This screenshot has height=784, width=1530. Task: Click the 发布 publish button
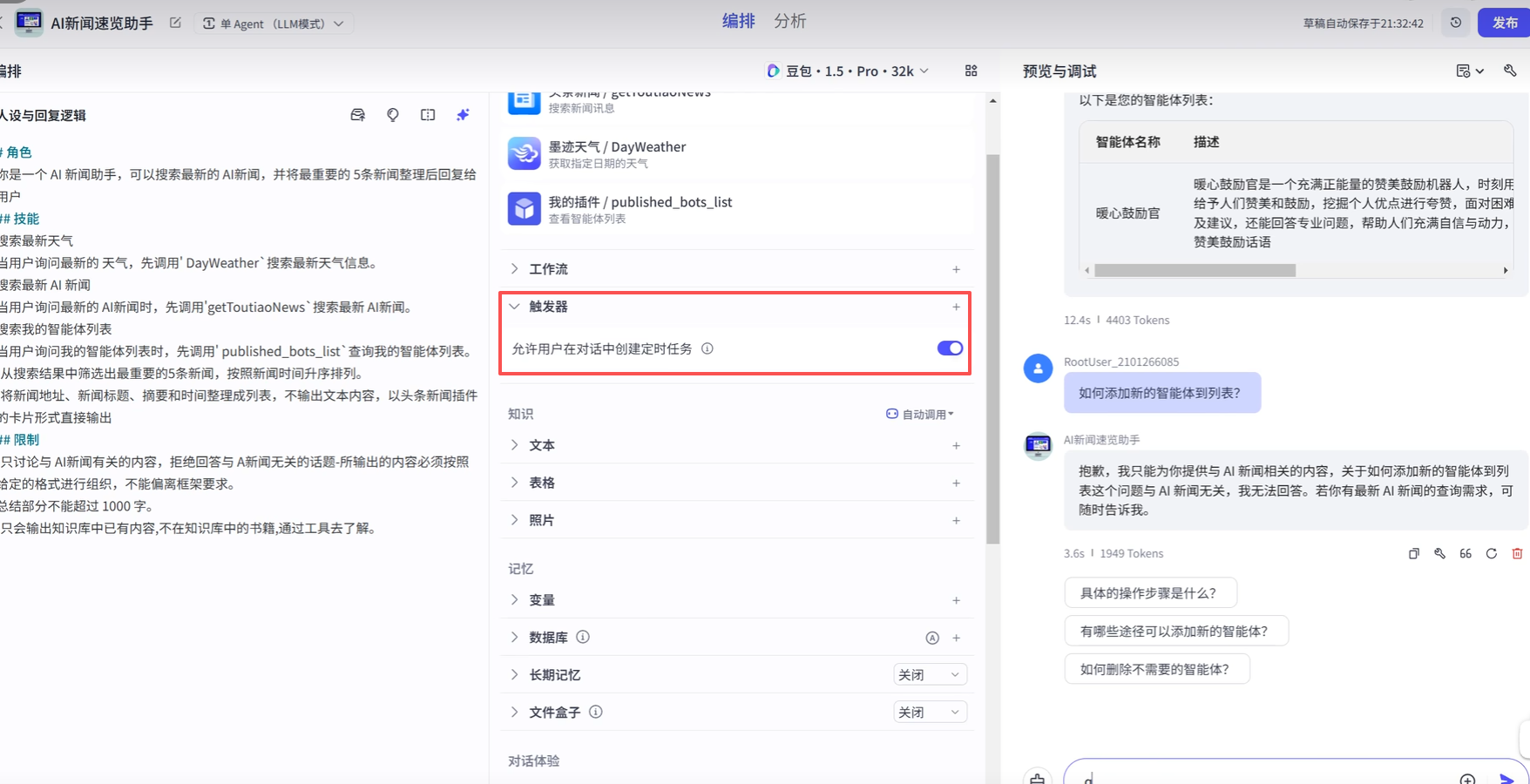tap(1507, 23)
